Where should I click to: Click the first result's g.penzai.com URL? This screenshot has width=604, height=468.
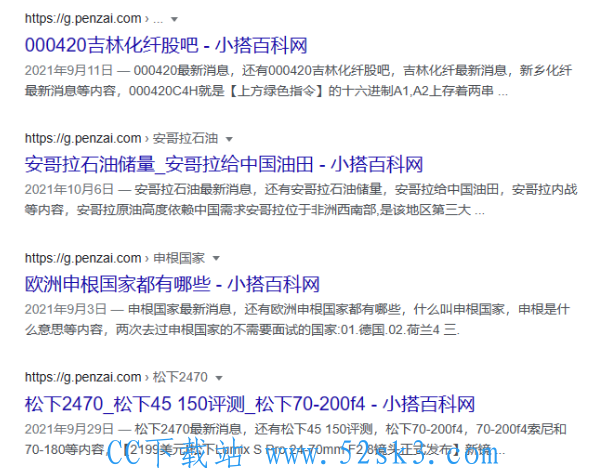pos(94,18)
